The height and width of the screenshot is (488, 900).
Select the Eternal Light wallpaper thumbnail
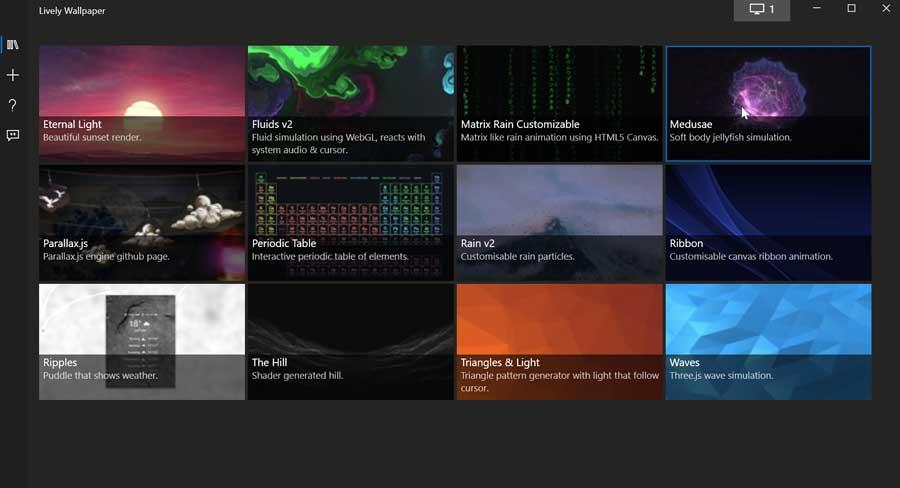pyautogui.click(x=142, y=104)
